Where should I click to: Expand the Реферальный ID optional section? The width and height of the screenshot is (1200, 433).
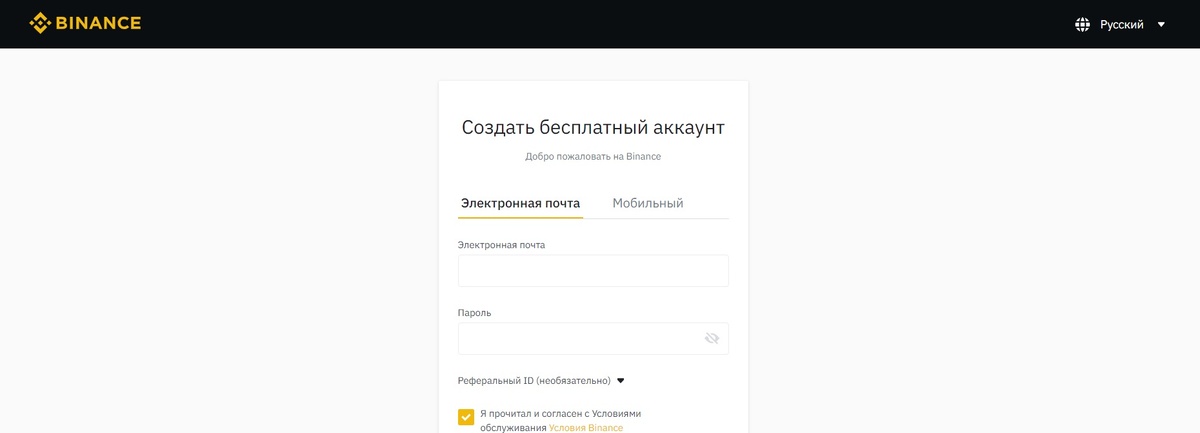coord(541,381)
